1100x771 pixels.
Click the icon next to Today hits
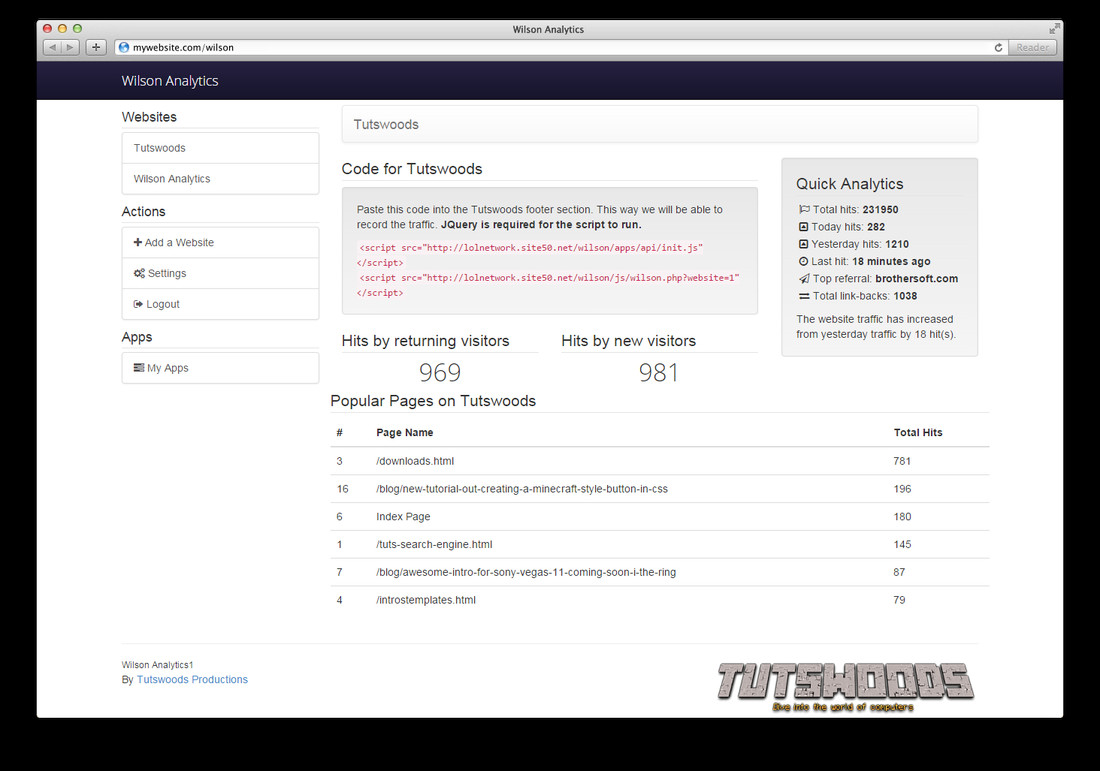[x=803, y=227]
